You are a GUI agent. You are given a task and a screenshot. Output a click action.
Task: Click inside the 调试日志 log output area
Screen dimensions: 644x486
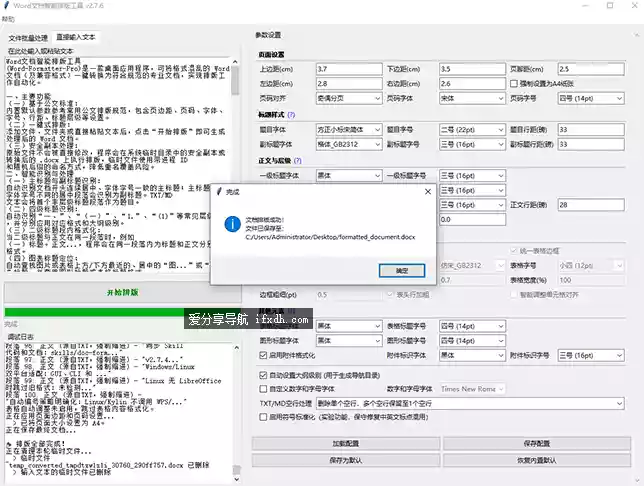tap(118, 413)
